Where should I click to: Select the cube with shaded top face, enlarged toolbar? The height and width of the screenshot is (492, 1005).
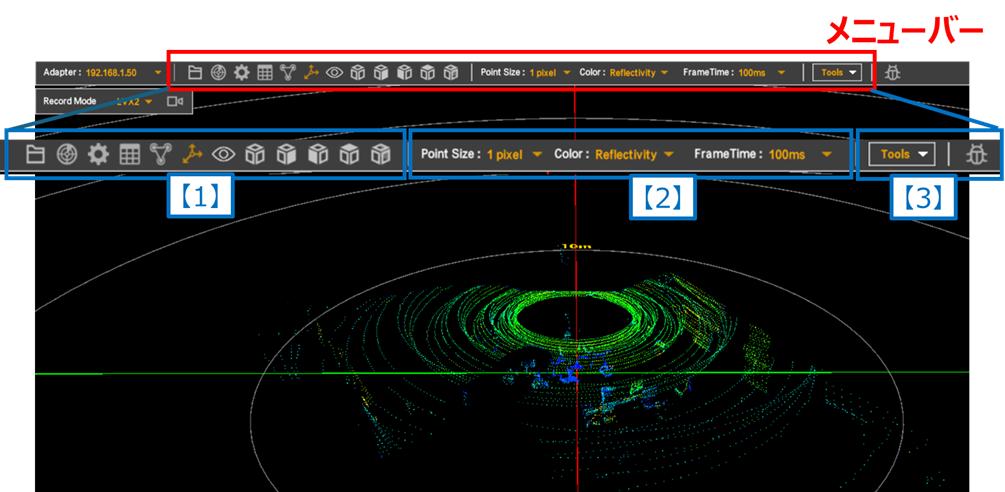(349, 154)
